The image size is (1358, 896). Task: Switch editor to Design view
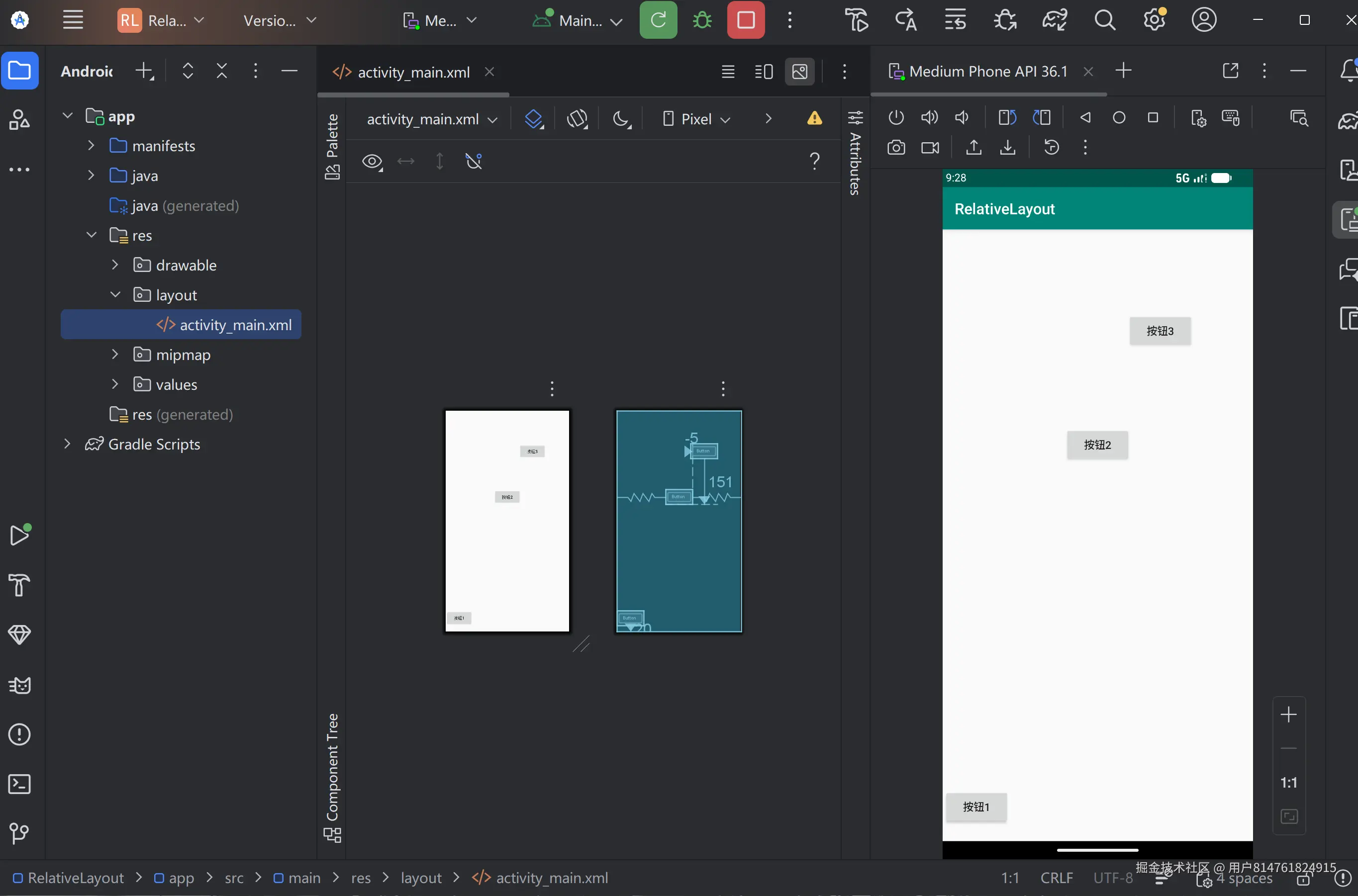pyautogui.click(x=799, y=72)
